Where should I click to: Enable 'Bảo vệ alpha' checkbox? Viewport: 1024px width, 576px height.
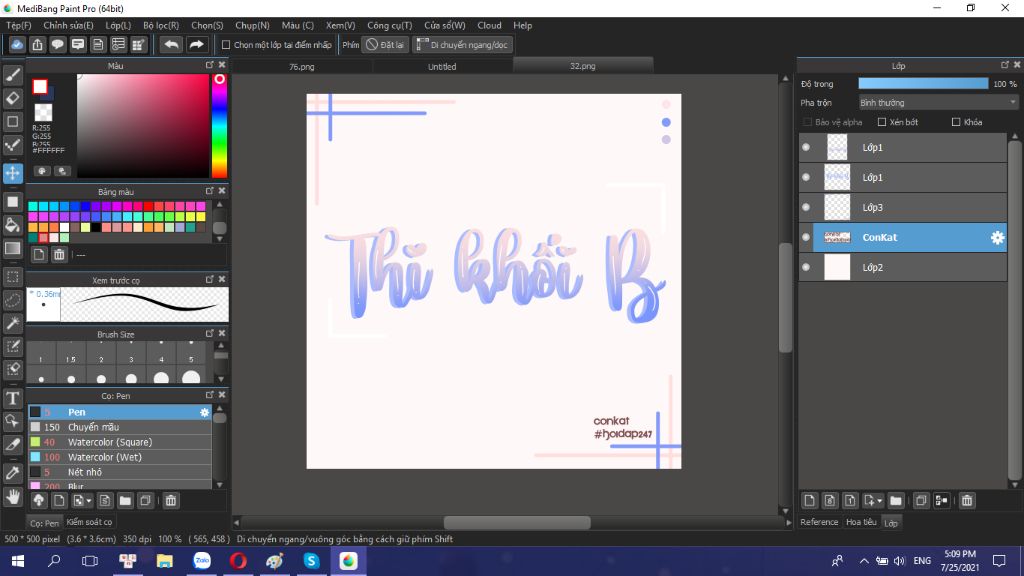[807, 122]
